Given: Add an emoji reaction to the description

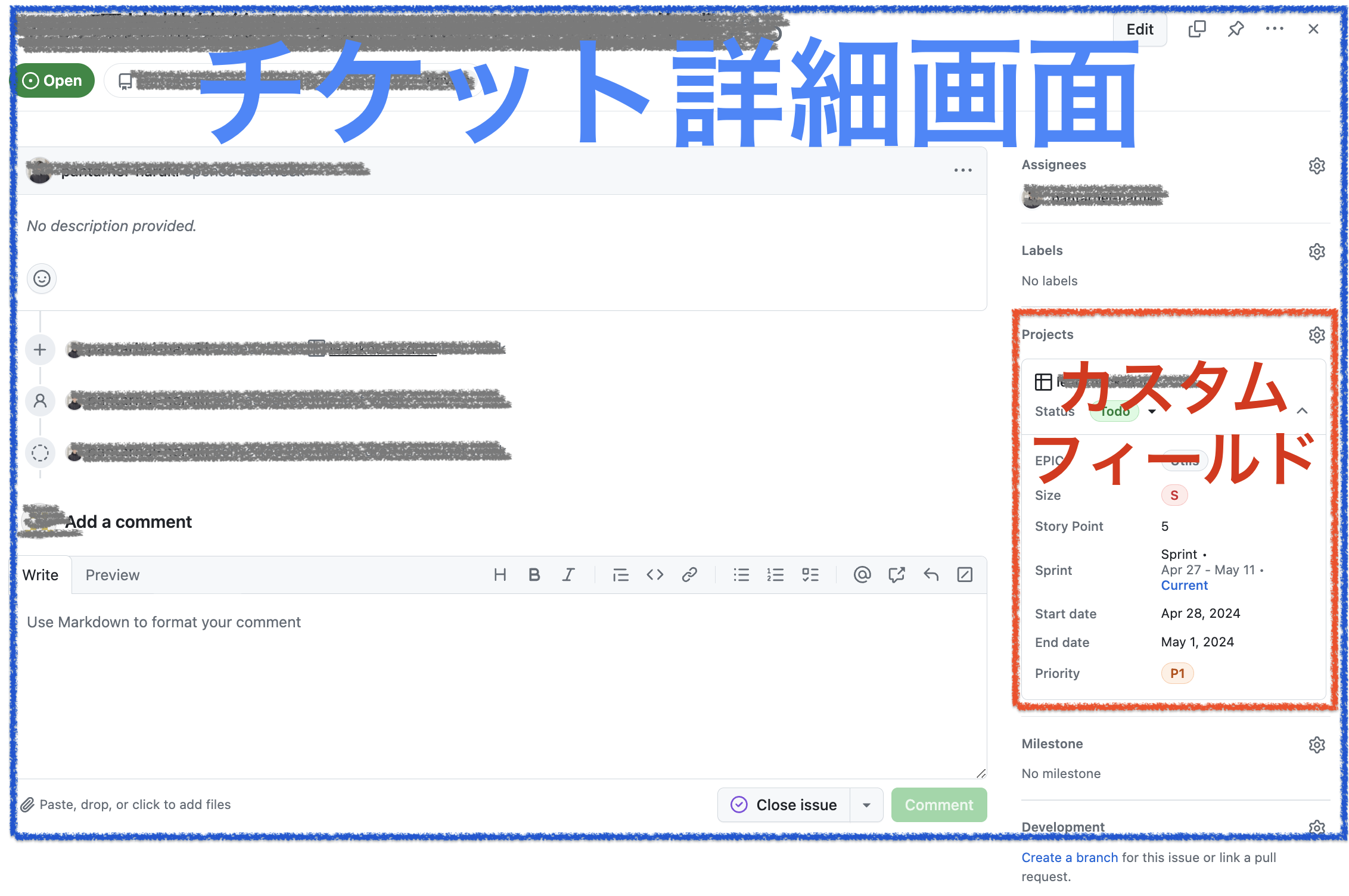Looking at the screenshot, I should (x=41, y=278).
